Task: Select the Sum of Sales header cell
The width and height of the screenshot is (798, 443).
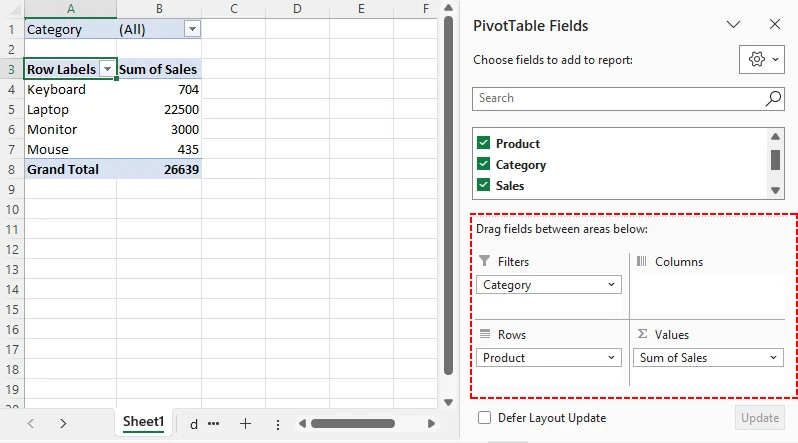Action: (x=159, y=69)
